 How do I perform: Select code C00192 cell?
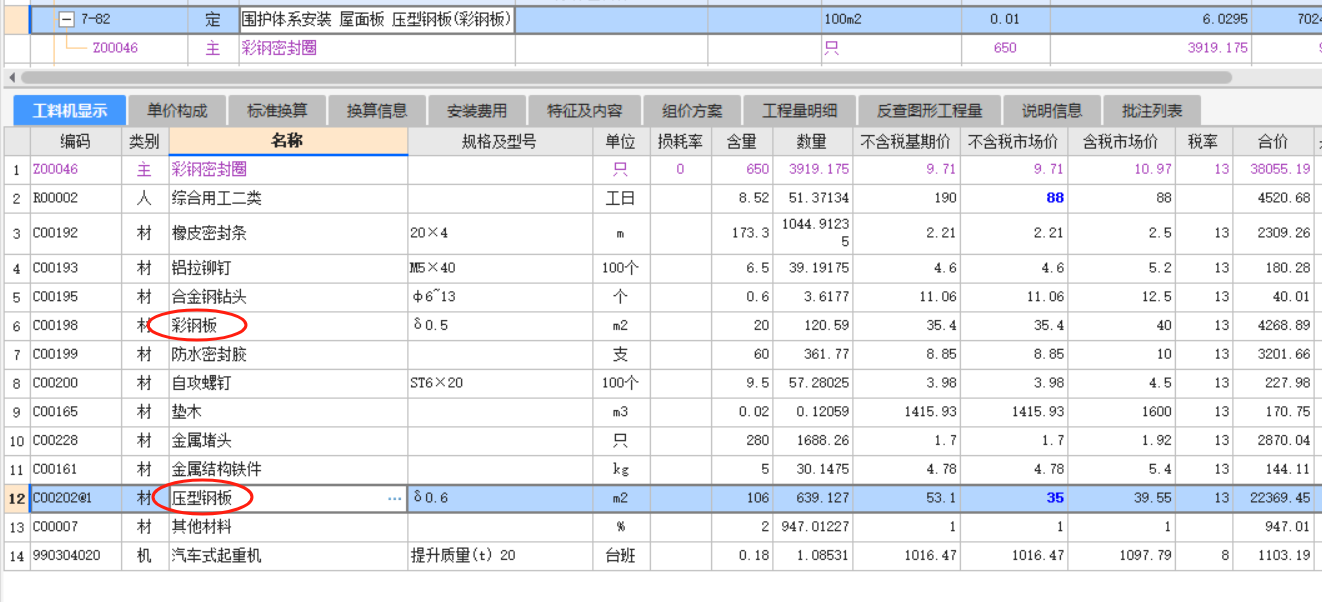(75, 233)
